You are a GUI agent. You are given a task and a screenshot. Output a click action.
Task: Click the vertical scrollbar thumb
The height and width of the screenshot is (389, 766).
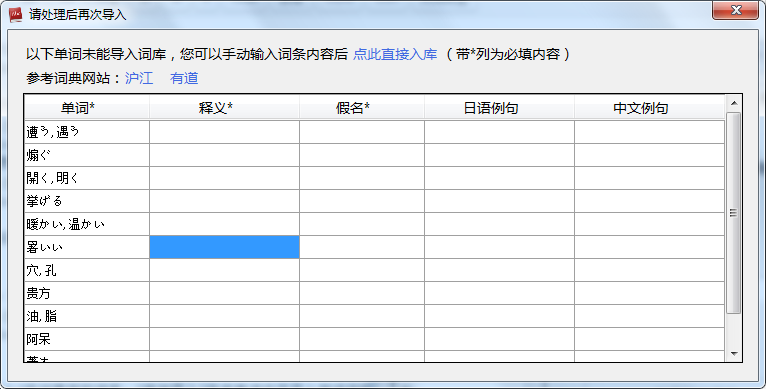733,213
